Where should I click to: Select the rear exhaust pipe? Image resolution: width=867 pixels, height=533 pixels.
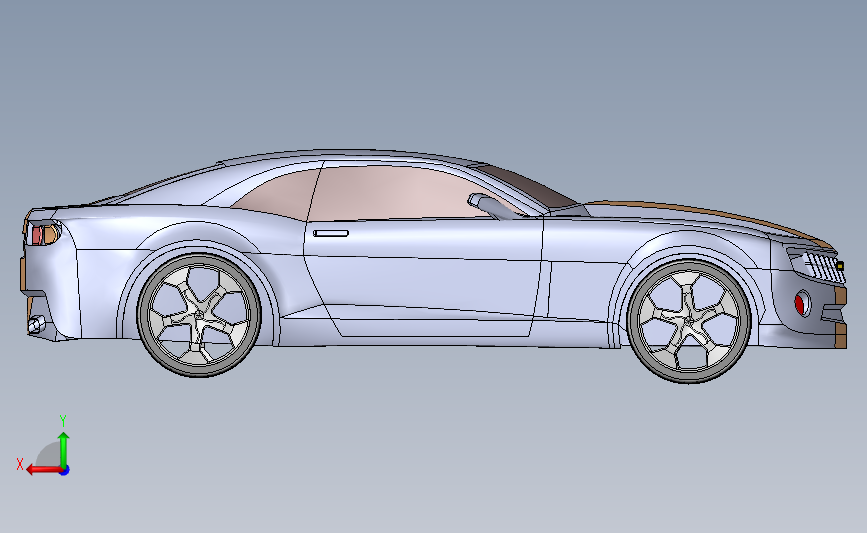tap(36, 324)
